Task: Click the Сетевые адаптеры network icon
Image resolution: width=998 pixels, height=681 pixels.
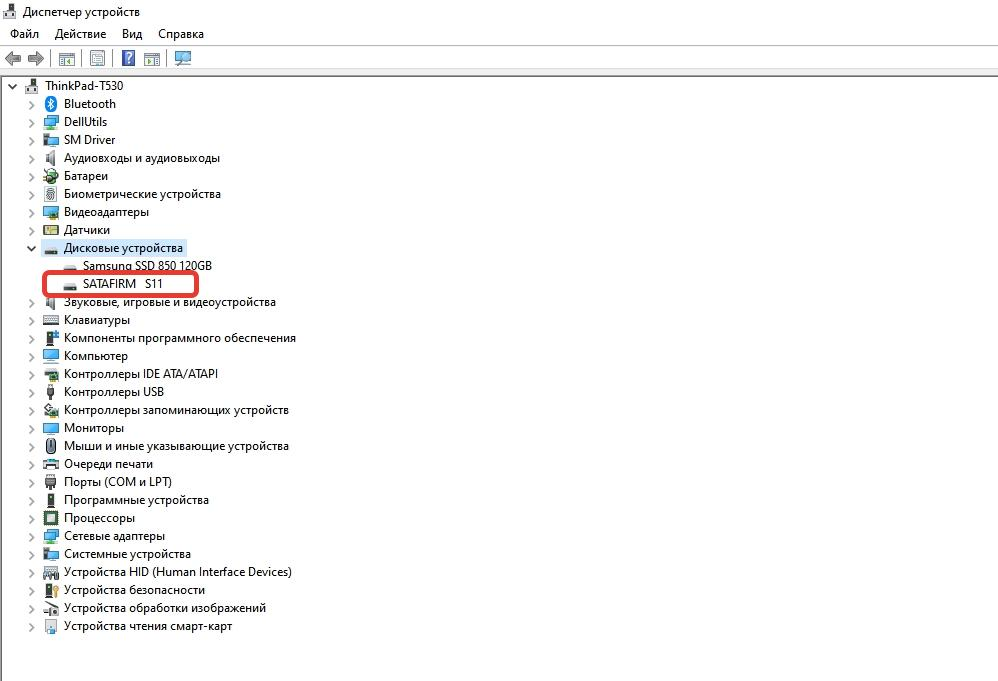Action: point(51,537)
